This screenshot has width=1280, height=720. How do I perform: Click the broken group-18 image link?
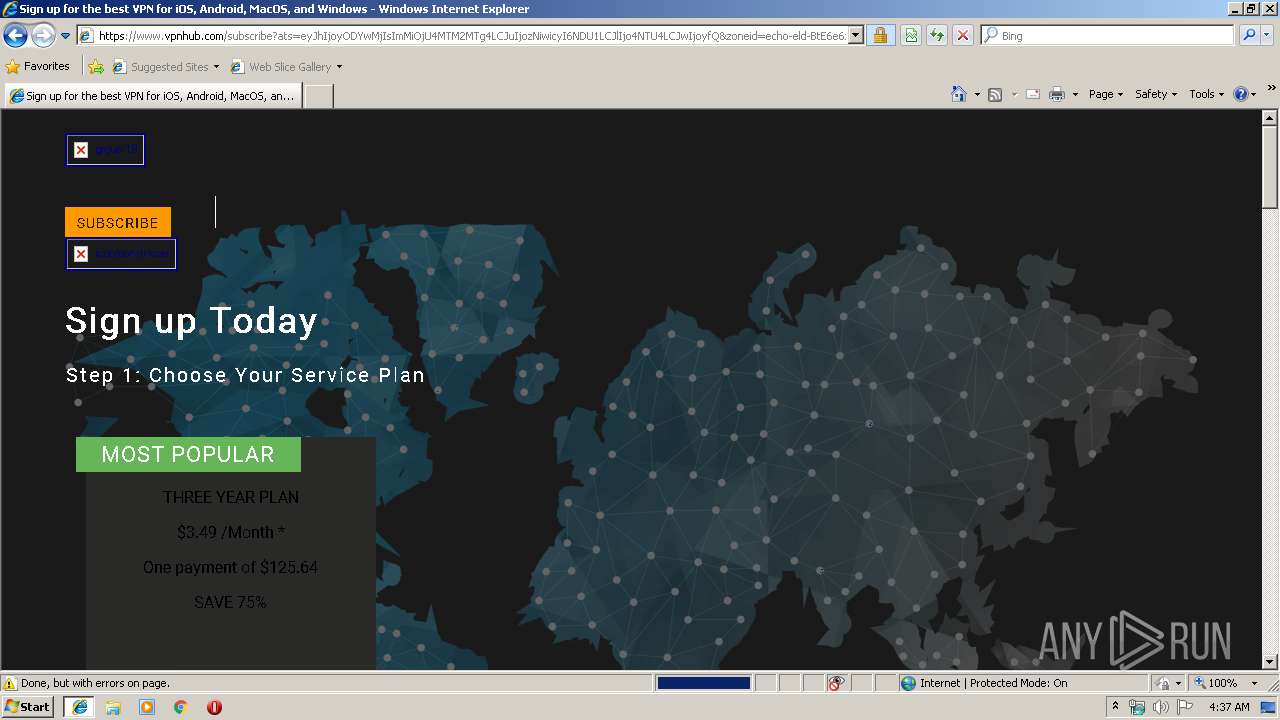tap(105, 150)
